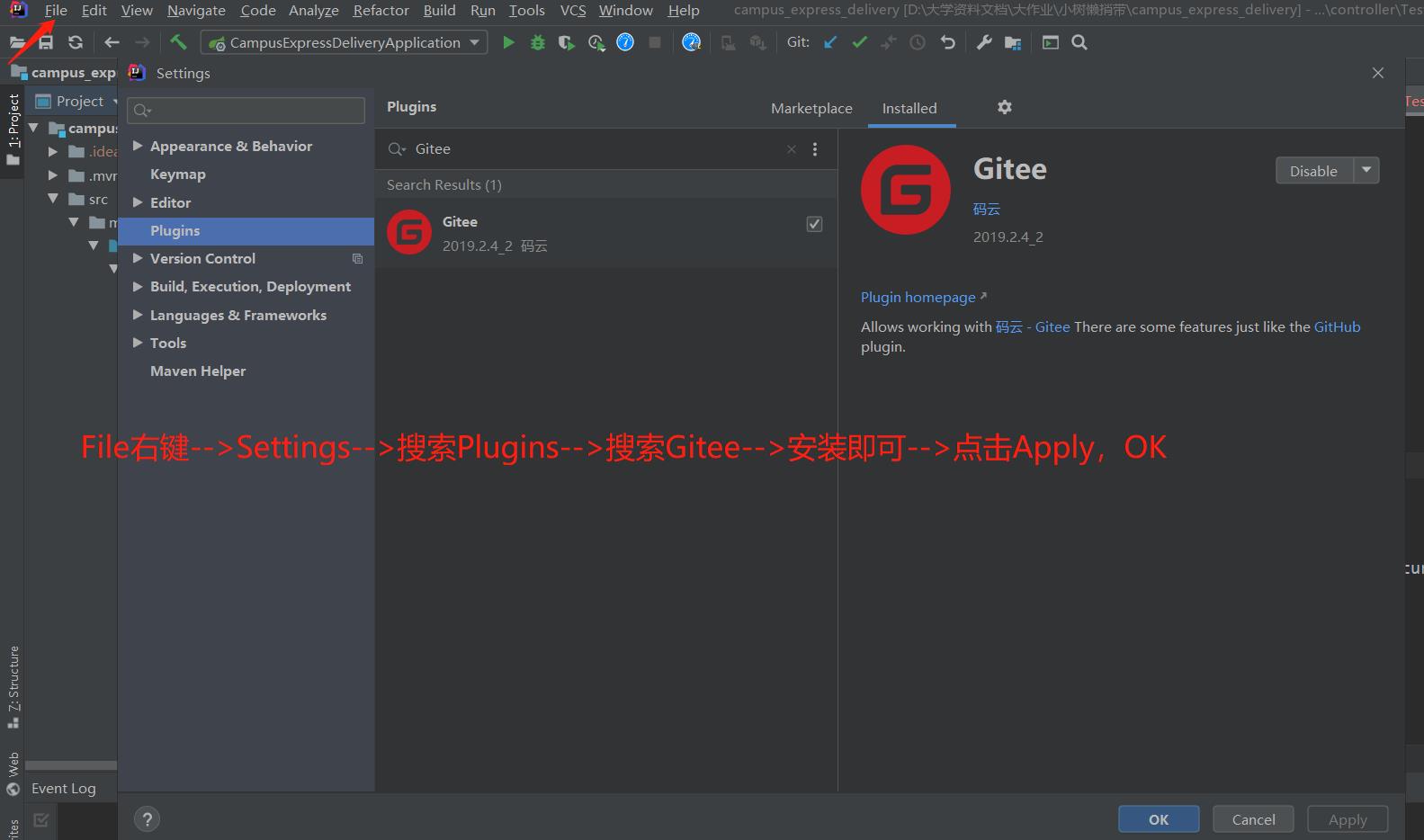Open the Project Structure folder icon
1424x840 pixels.
point(1013,42)
